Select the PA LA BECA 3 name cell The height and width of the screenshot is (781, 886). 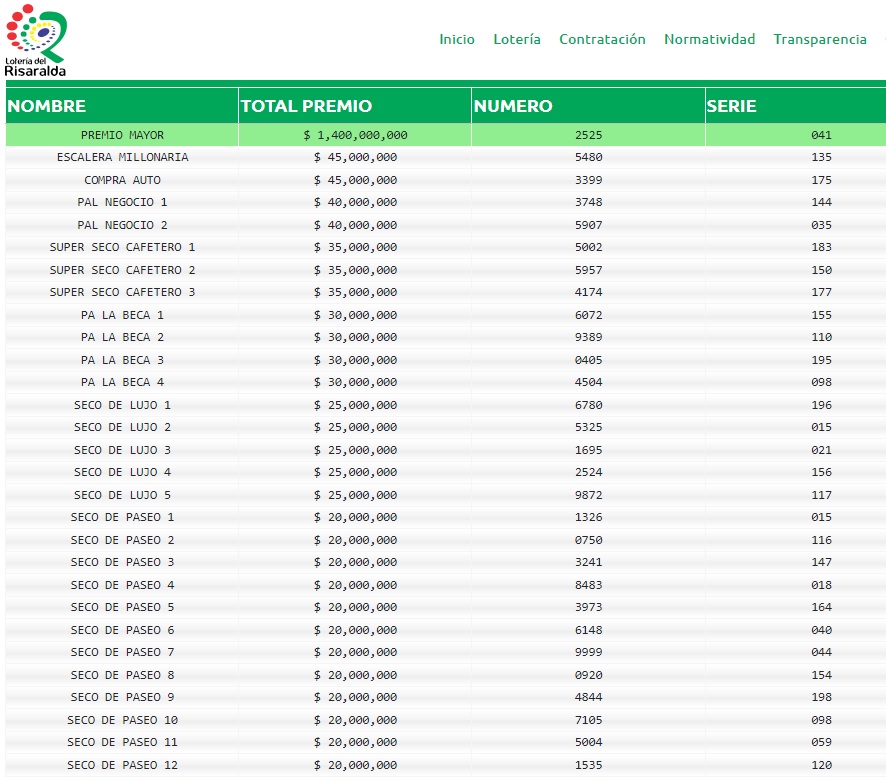click(122, 360)
